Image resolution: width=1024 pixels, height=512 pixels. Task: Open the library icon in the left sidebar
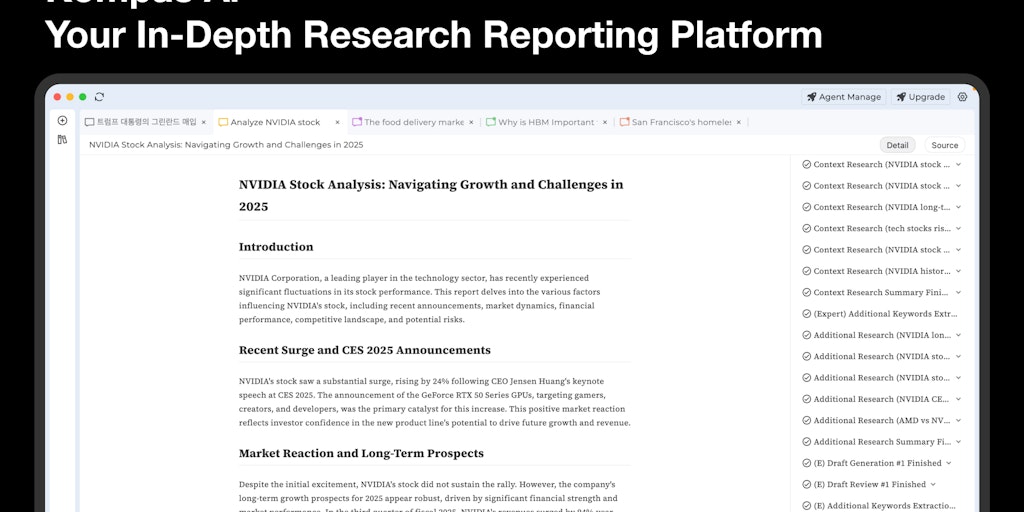click(x=62, y=139)
